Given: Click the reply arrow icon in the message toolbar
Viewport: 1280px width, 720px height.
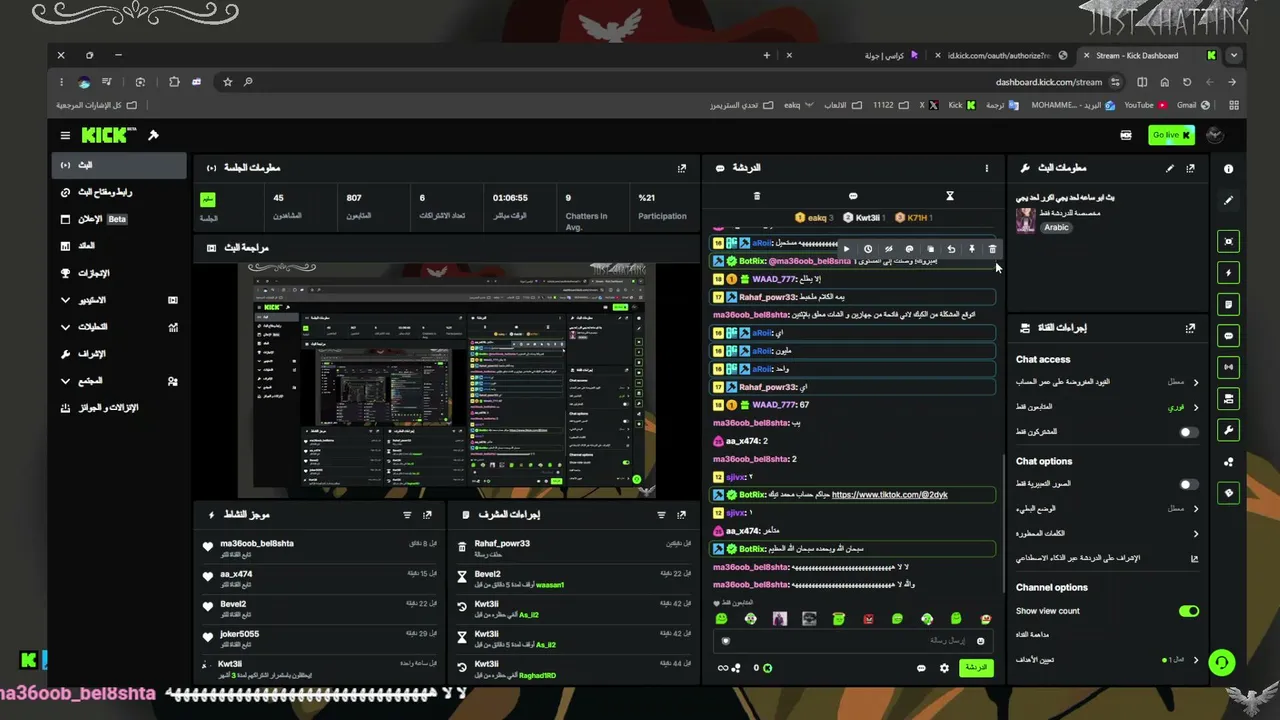Looking at the screenshot, I should (x=951, y=249).
